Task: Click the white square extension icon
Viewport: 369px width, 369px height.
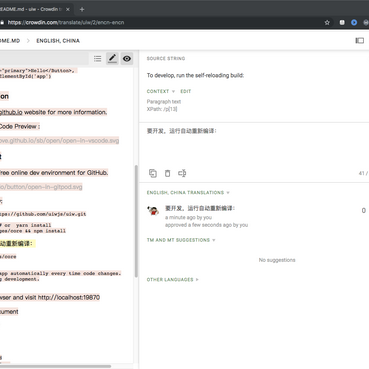Action: click(342, 22)
